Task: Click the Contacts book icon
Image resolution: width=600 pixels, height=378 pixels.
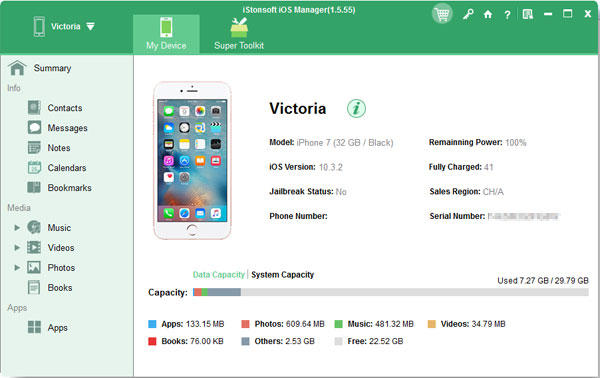Action: pyautogui.click(x=34, y=108)
